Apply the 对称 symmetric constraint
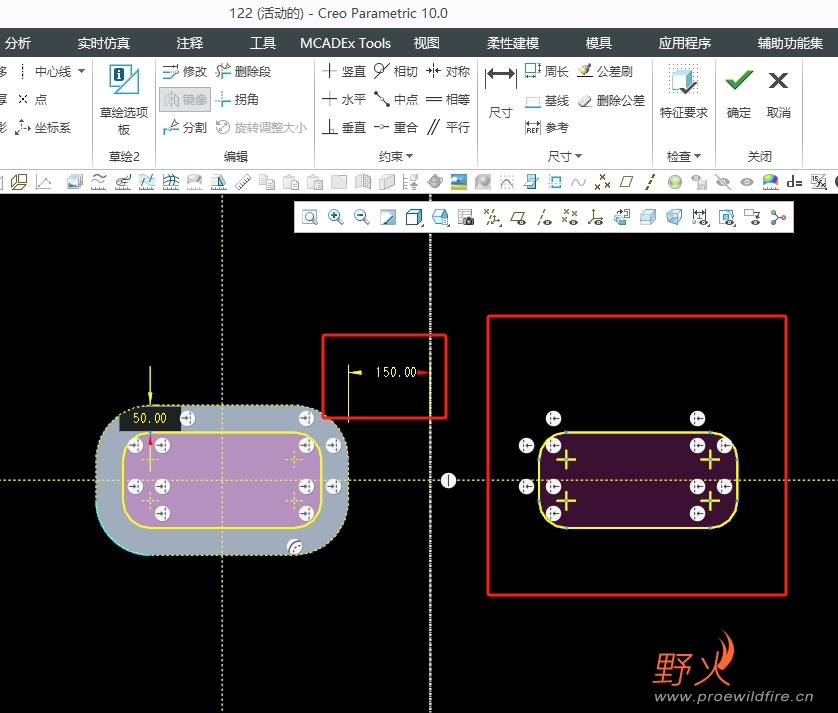838x713 pixels. [x=448, y=72]
